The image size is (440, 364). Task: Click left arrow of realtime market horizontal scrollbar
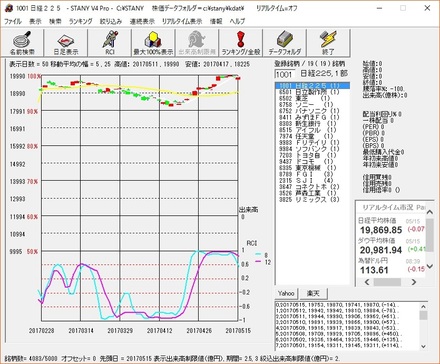(x=367, y=282)
